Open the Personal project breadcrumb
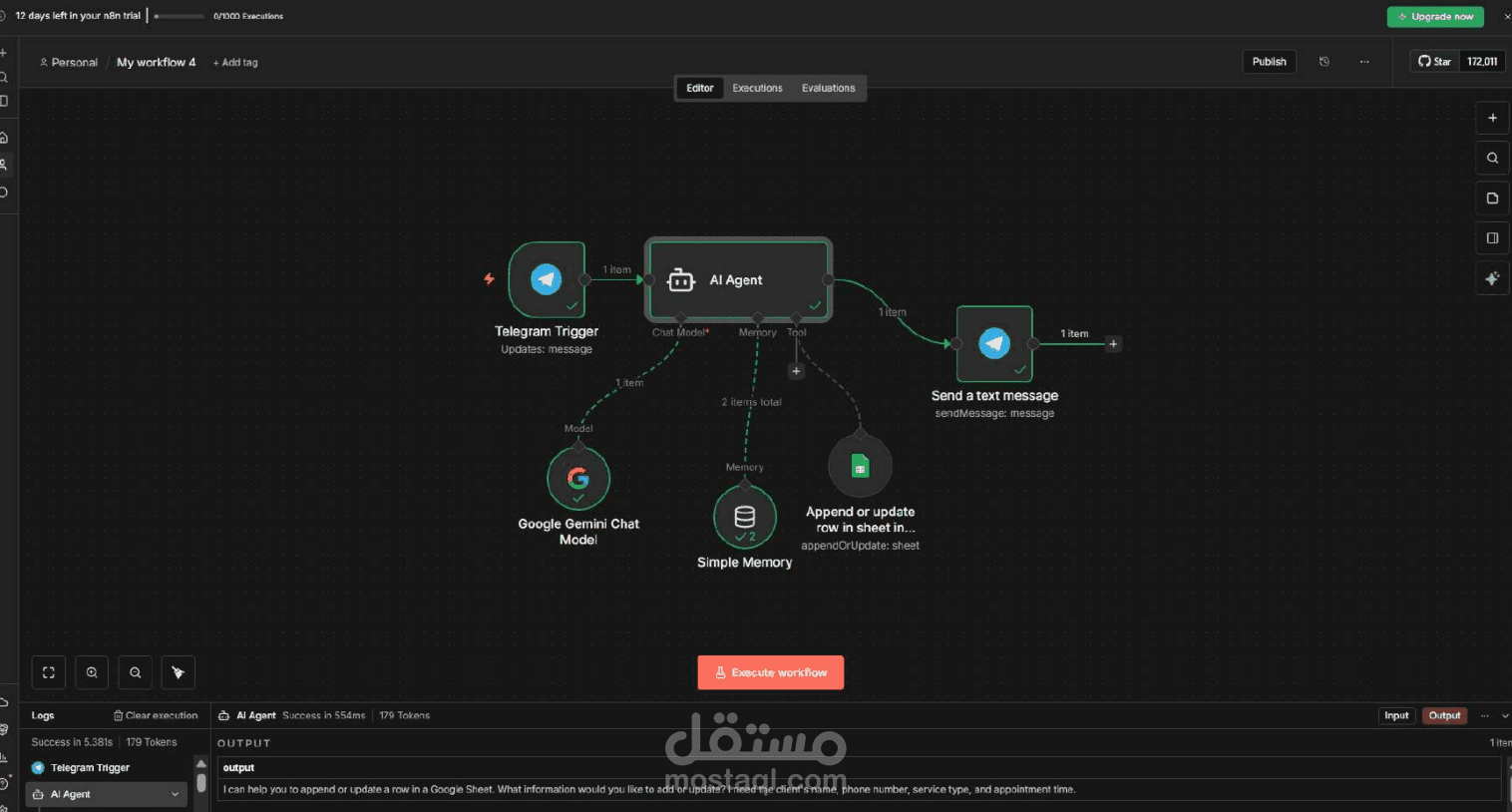The image size is (1512, 812). click(x=69, y=62)
